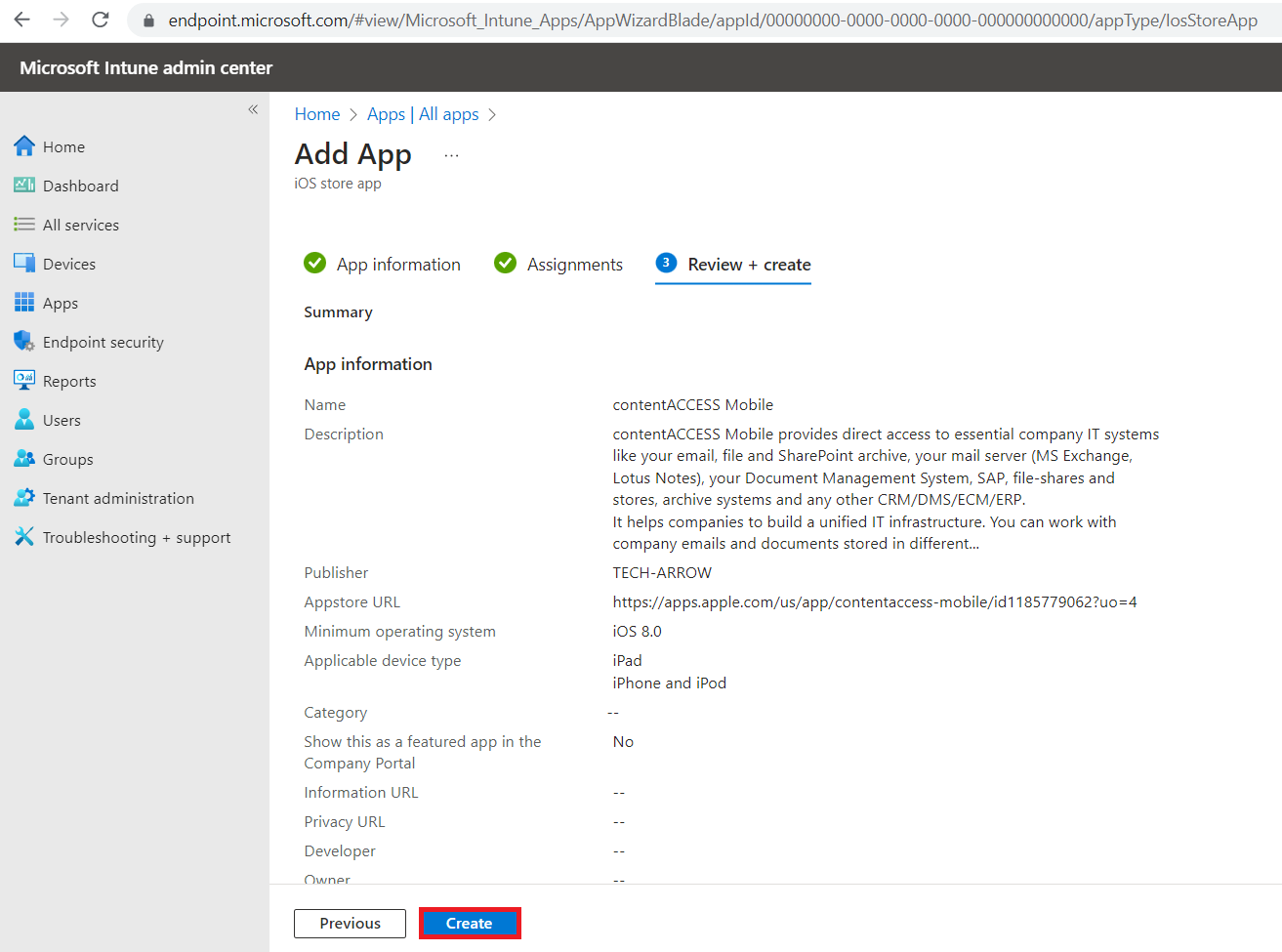Open Devices via its monitor icon

(24, 264)
